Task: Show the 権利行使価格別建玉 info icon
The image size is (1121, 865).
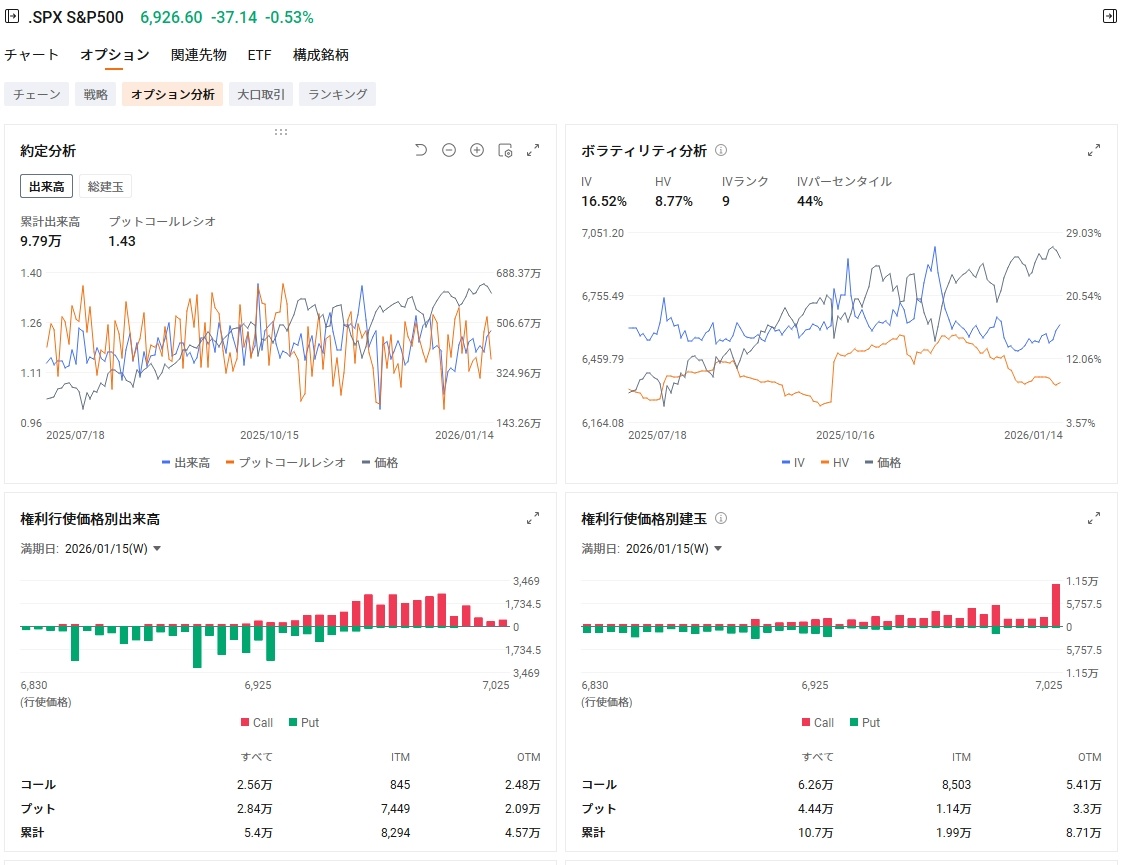Action: [x=721, y=518]
